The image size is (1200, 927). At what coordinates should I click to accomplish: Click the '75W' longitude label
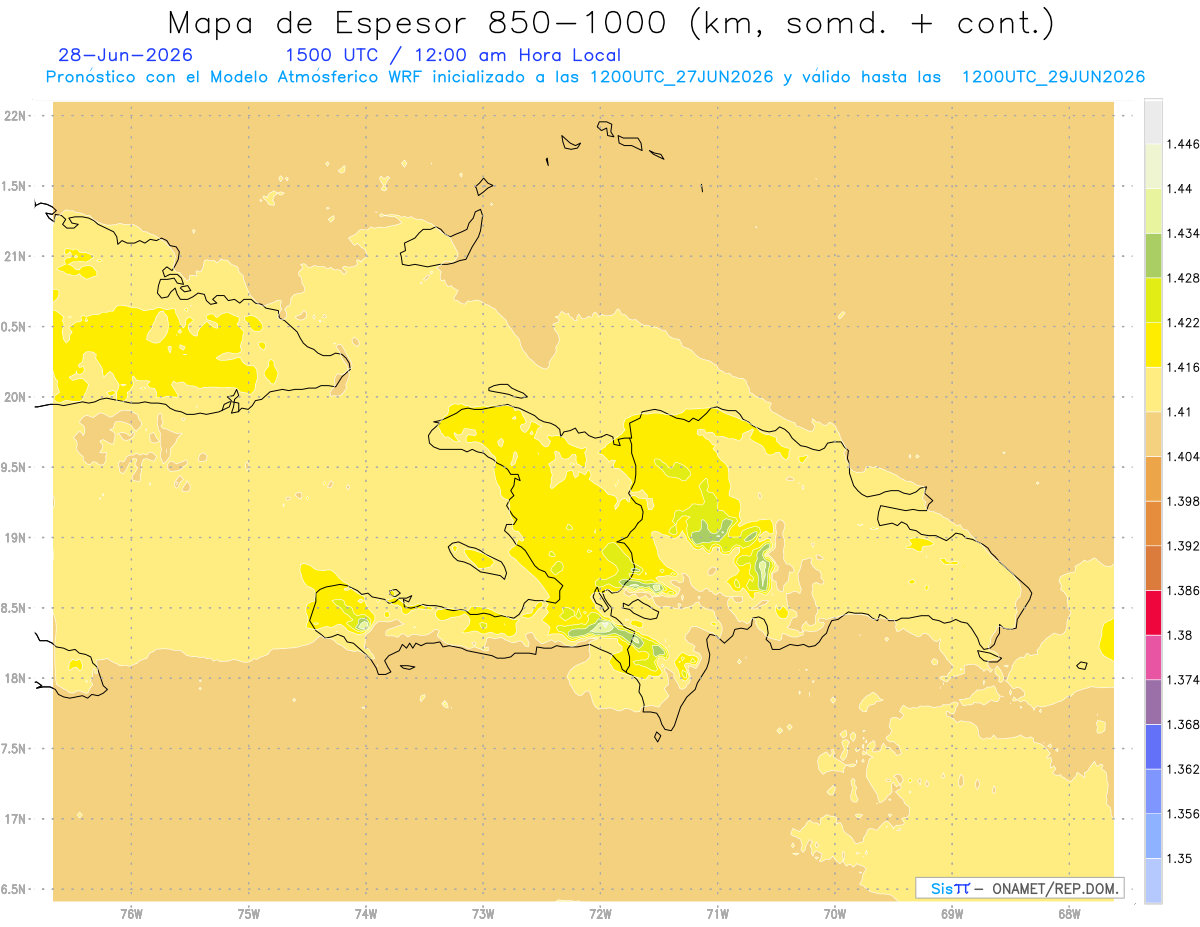click(x=249, y=914)
